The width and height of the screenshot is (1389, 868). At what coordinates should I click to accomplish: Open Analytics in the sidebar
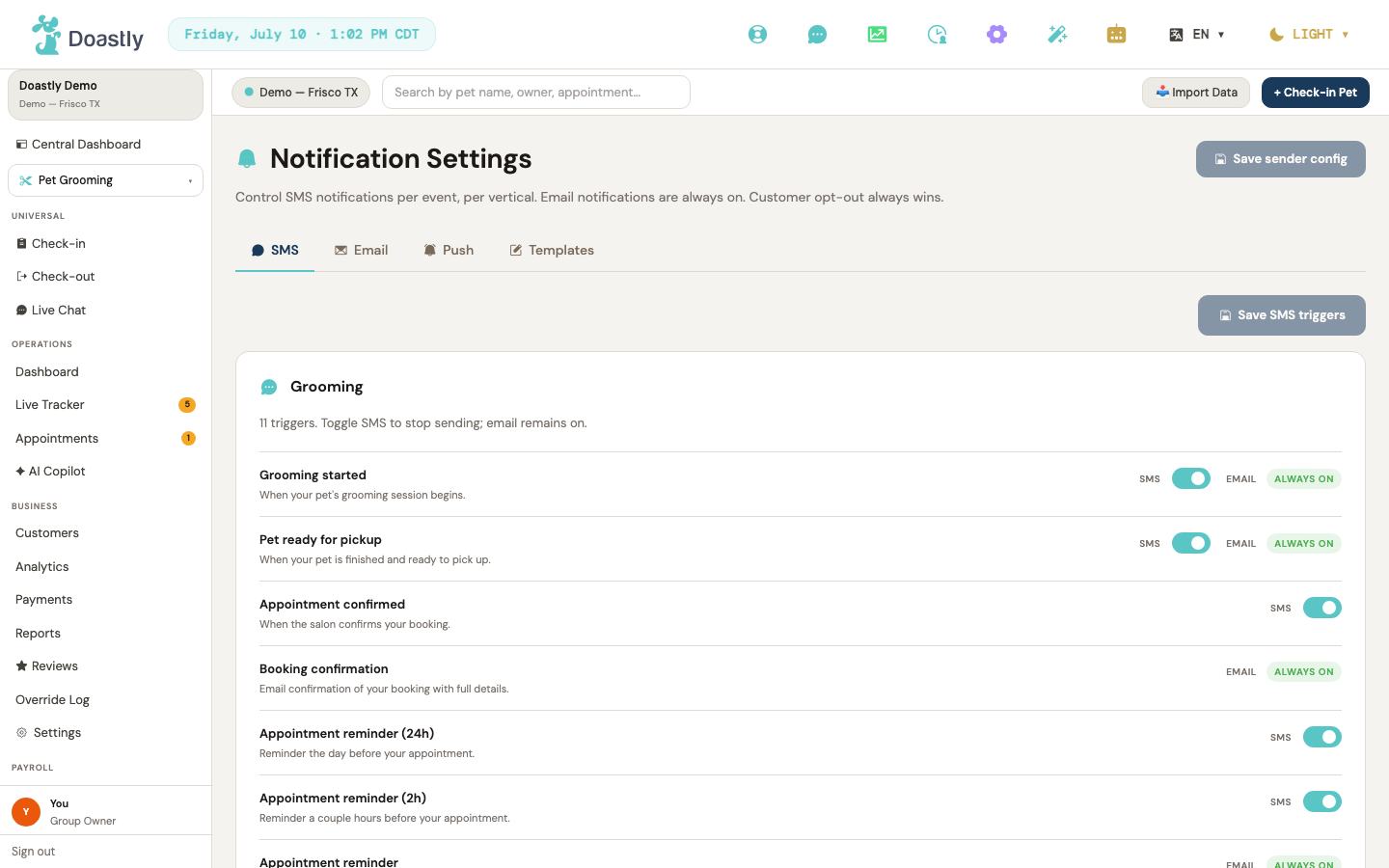(106, 567)
